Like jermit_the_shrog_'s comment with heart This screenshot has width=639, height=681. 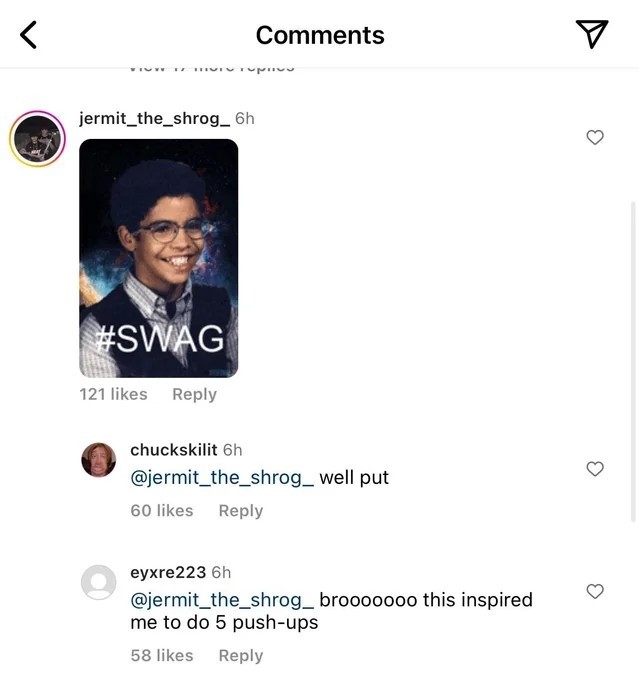595,137
